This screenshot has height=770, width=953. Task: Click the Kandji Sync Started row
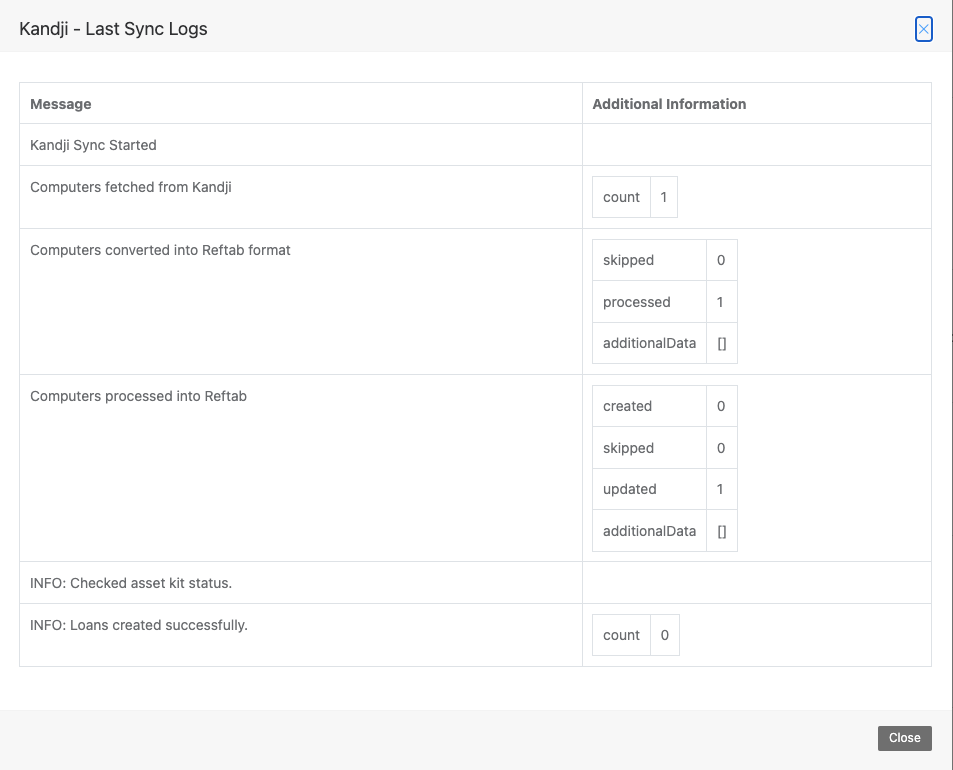(93, 144)
